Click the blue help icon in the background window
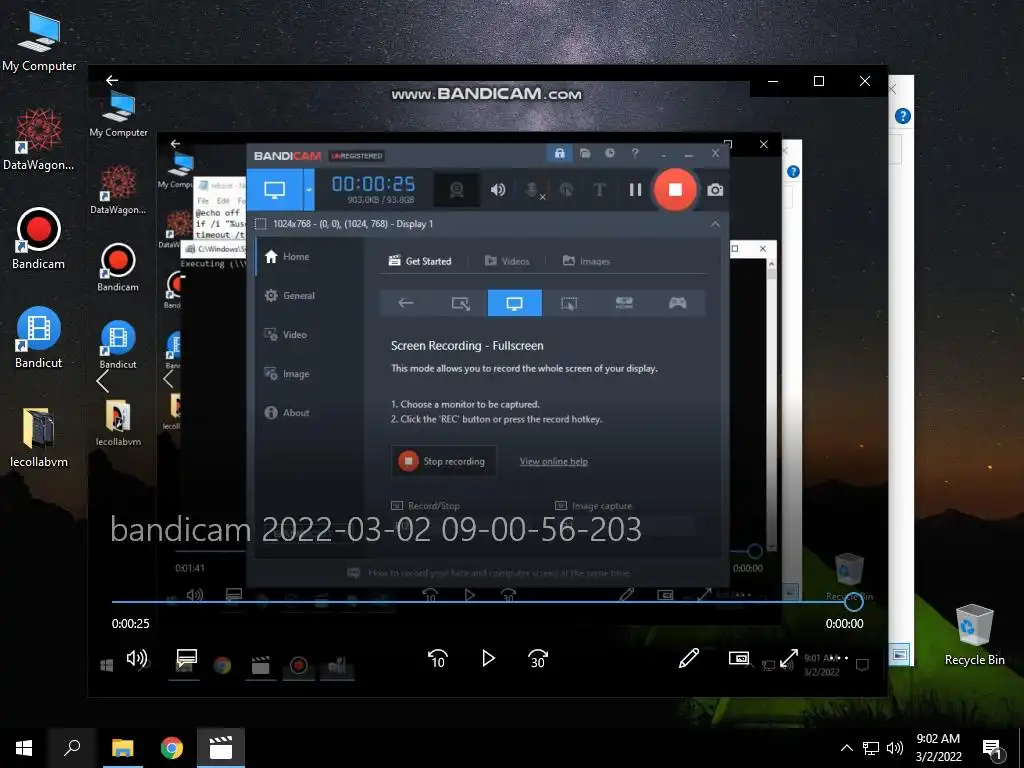Screen dimensions: 1024x768 [903, 116]
